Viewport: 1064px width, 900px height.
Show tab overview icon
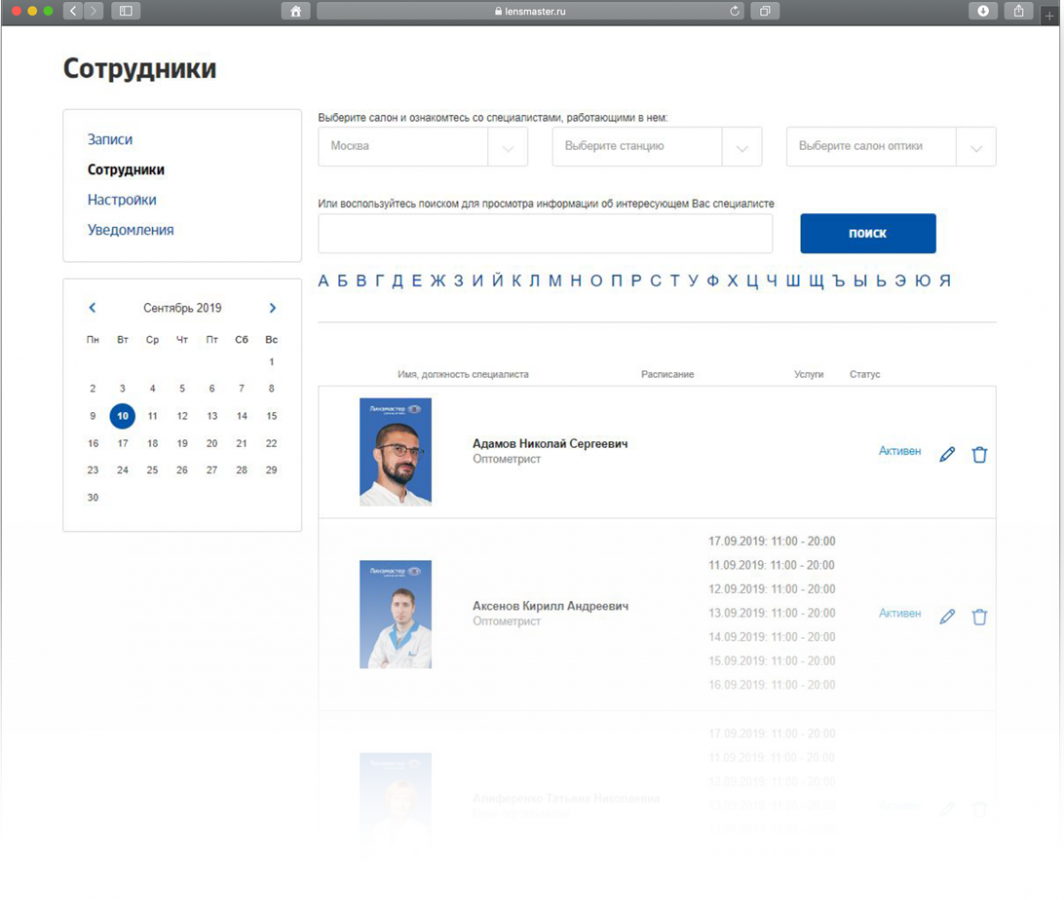tap(765, 11)
